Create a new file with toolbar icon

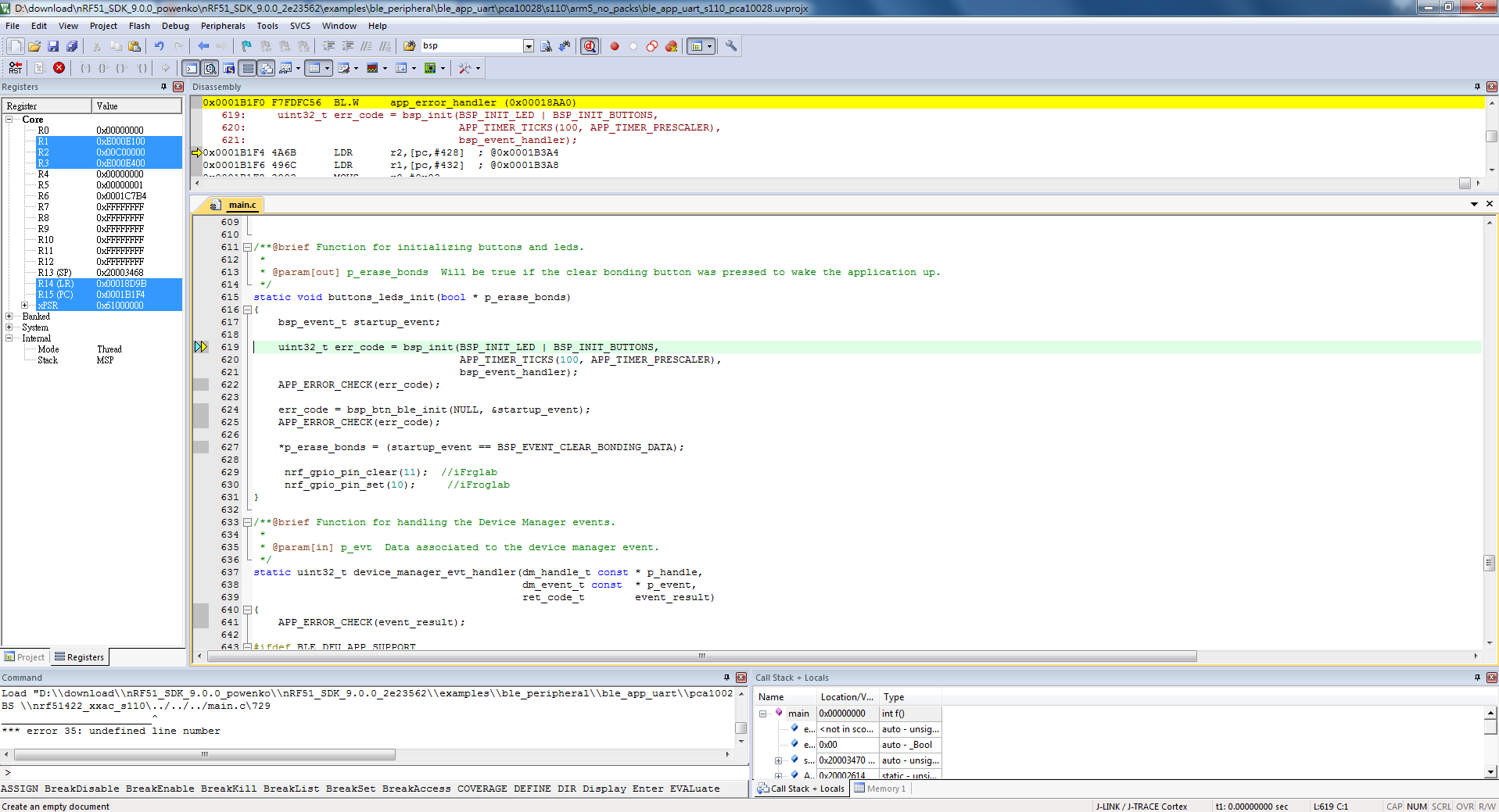pyautogui.click(x=16, y=46)
